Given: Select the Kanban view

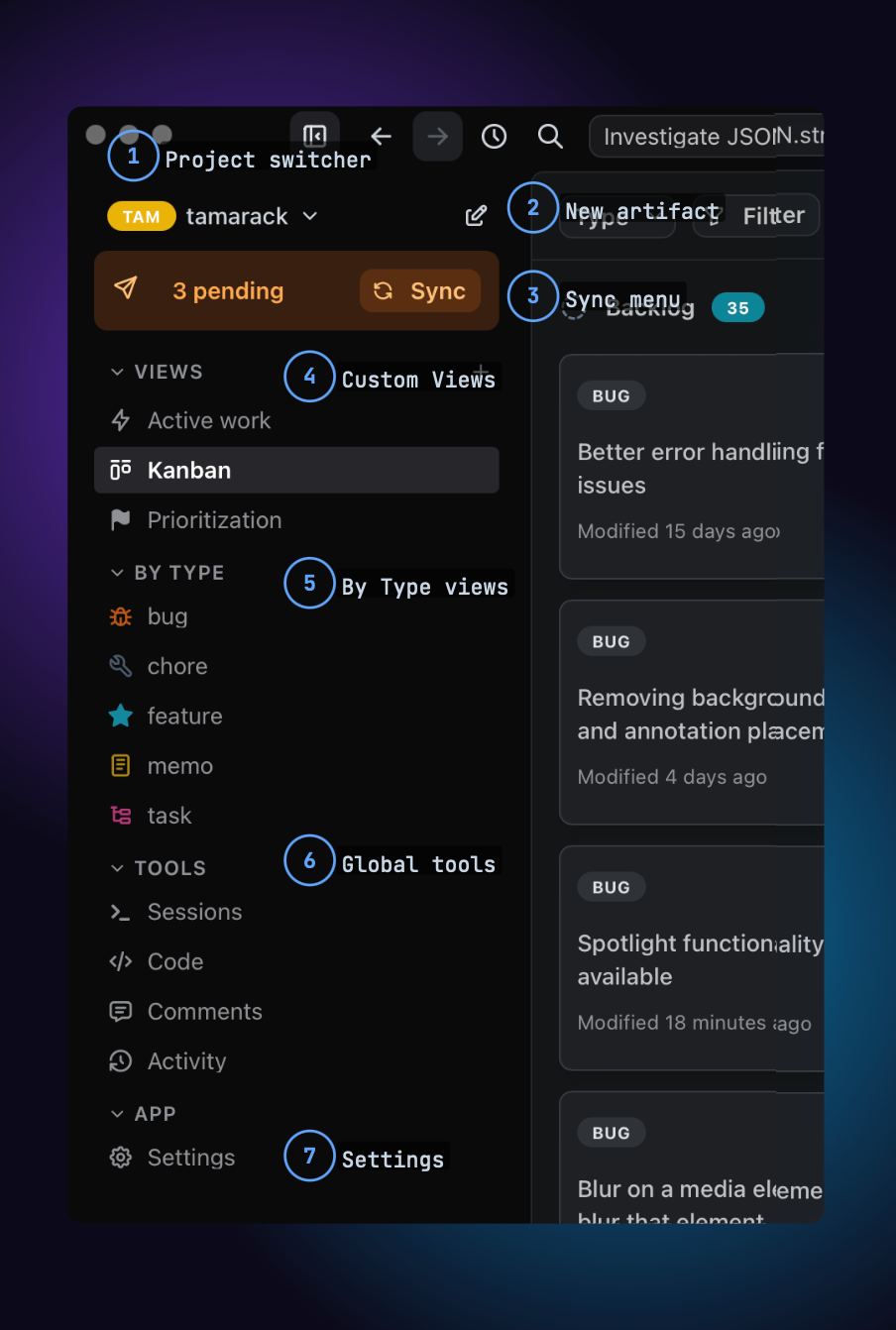Looking at the screenshot, I should pos(296,470).
